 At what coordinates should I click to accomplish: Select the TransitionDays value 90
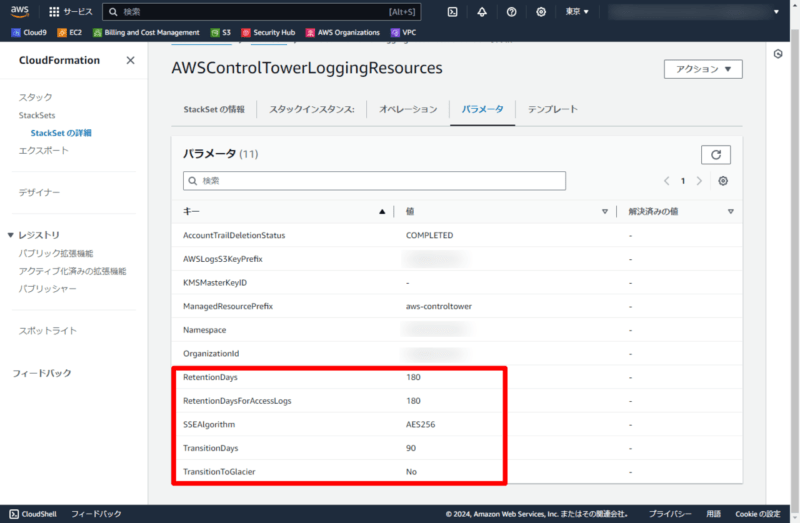[x=411, y=448]
